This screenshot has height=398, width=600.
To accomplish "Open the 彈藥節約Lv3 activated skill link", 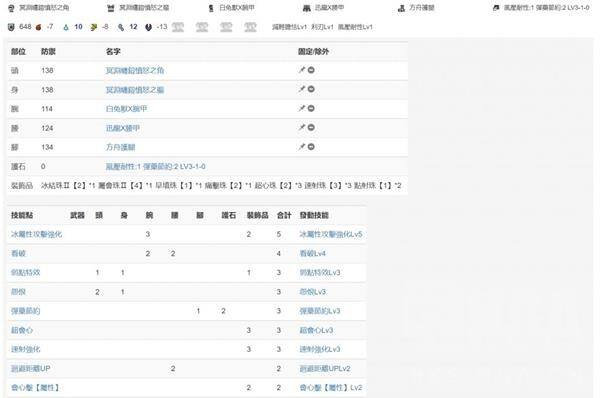I will (x=320, y=311).
